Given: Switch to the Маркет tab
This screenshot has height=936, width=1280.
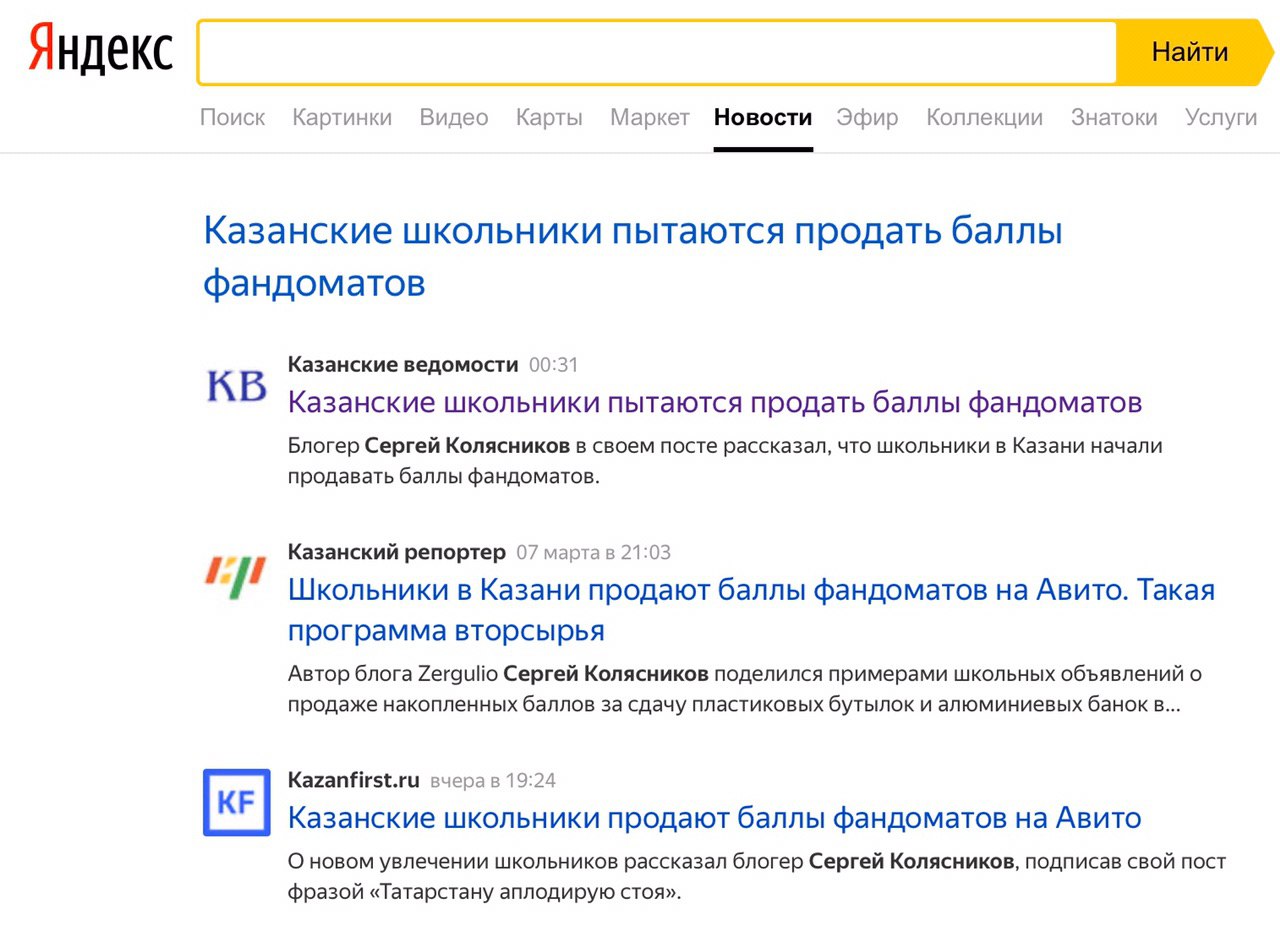Looking at the screenshot, I should (650, 118).
